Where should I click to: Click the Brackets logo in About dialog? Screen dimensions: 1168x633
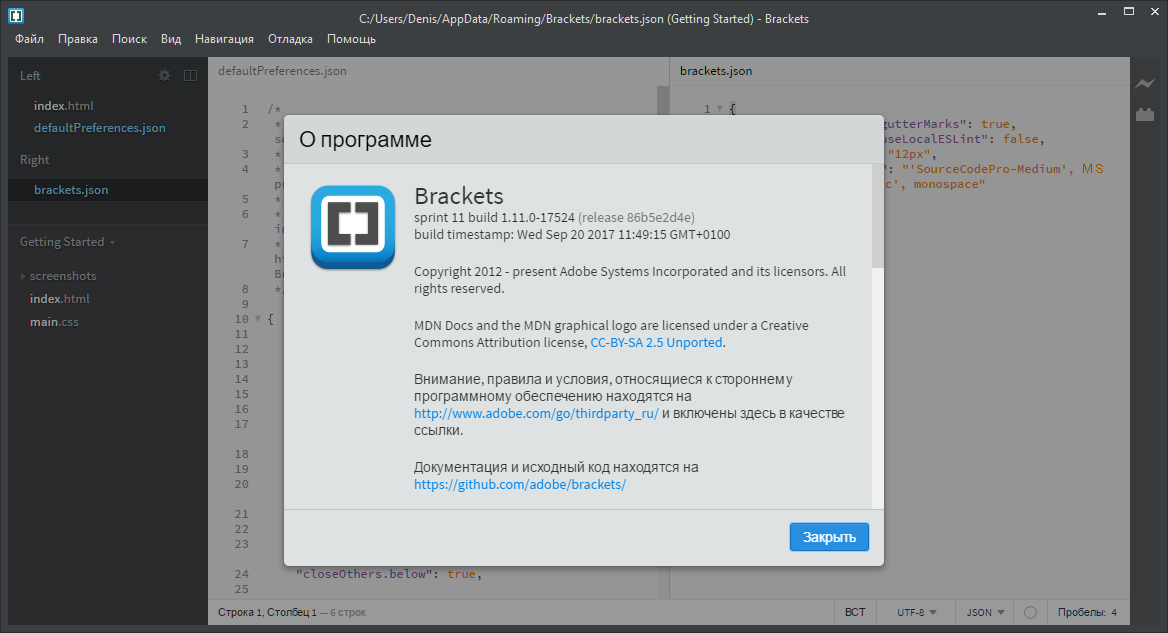(x=353, y=227)
